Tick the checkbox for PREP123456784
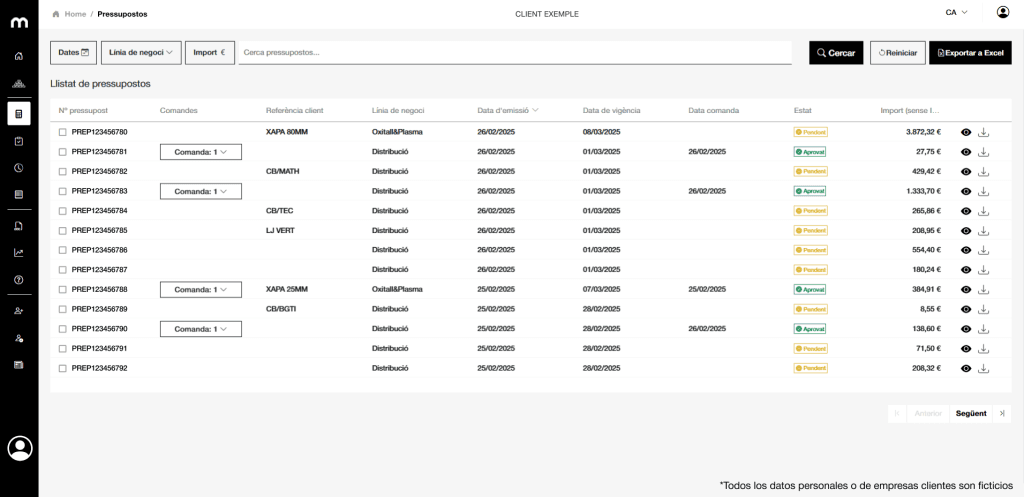The image size is (1024, 497). [63, 211]
